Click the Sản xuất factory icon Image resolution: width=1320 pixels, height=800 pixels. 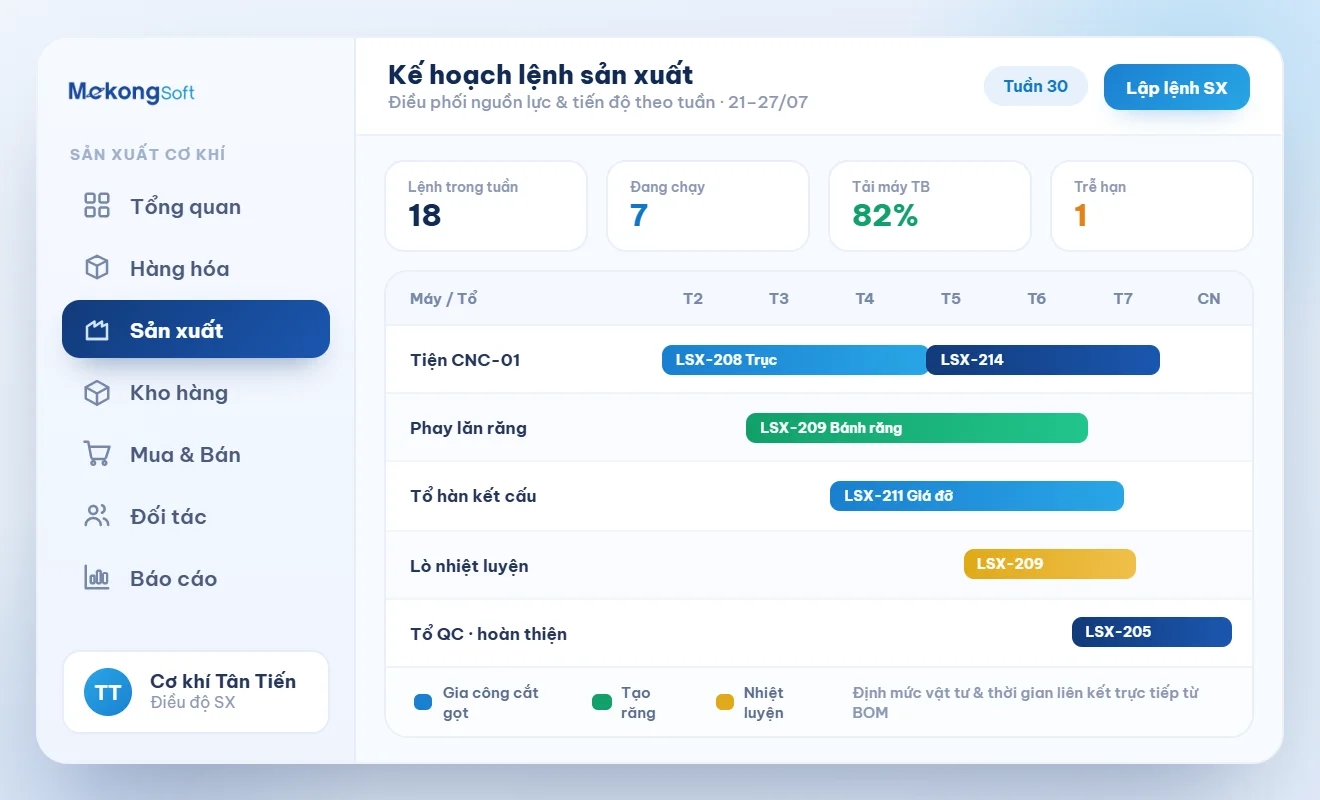click(97, 330)
